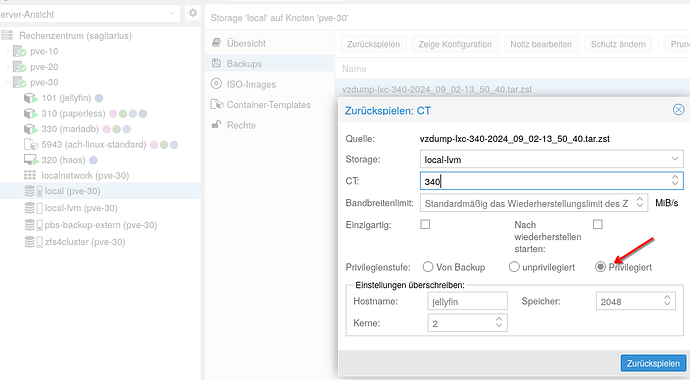Click the Hostname jellyfin field
This screenshot has height=380, width=690.
[467, 301]
